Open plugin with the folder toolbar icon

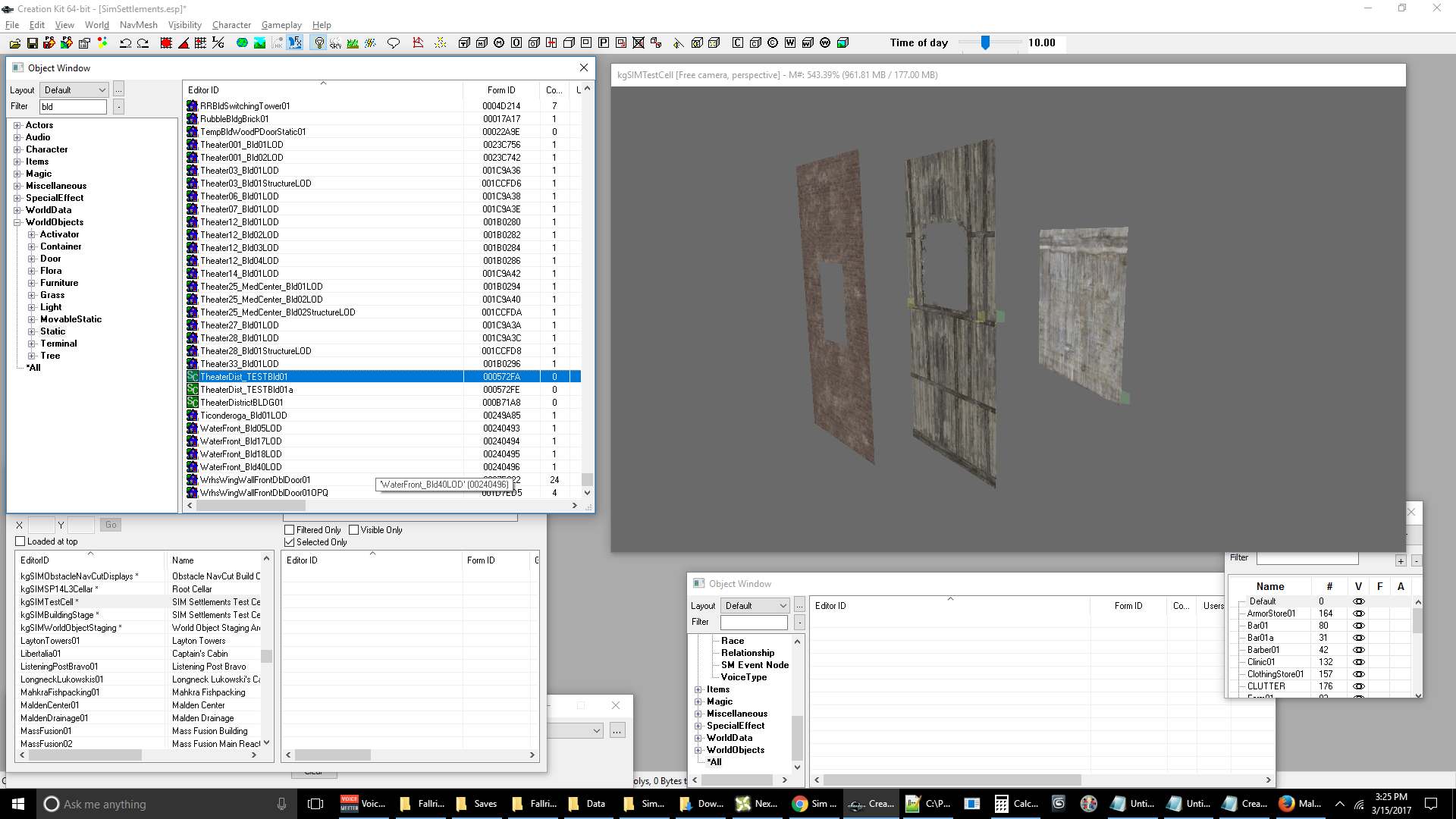pos(14,43)
